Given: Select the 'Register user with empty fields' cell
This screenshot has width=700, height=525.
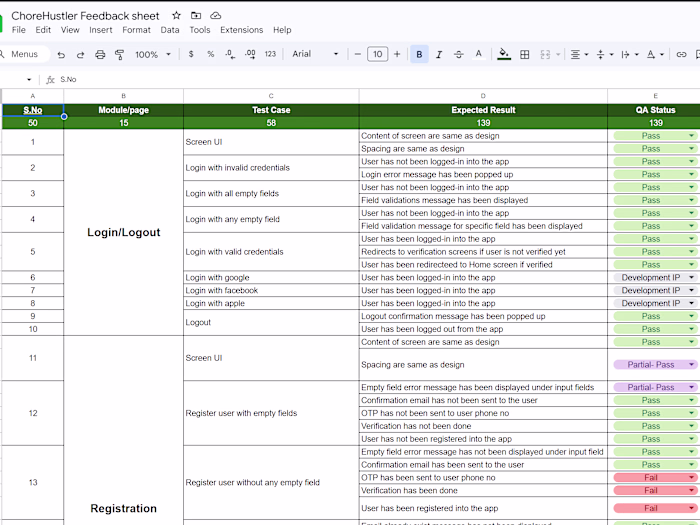Looking at the screenshot, I should click(271, 413).
